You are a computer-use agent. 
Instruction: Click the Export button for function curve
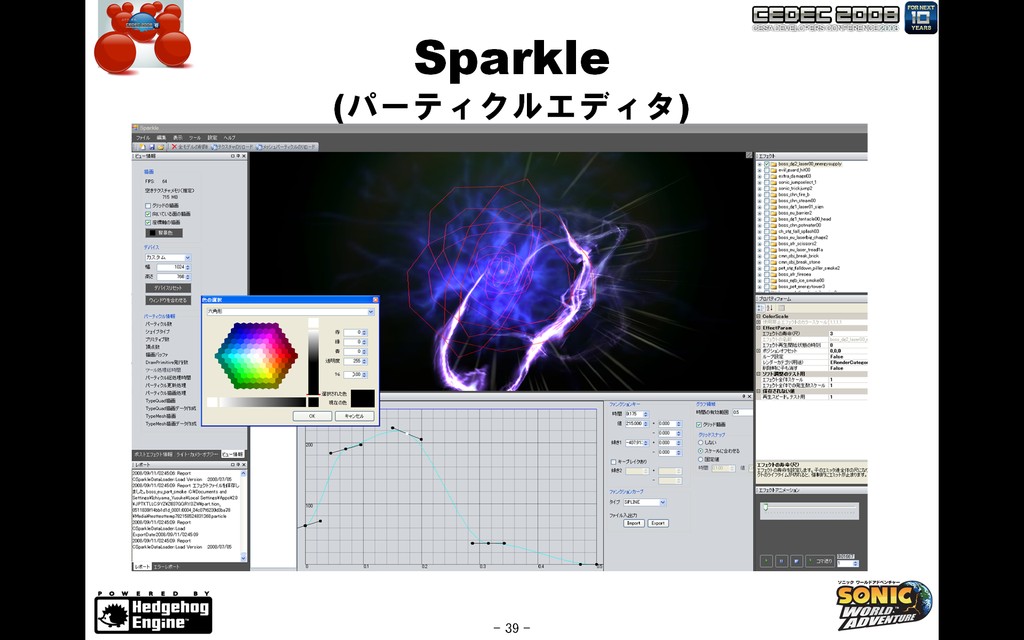658,523
